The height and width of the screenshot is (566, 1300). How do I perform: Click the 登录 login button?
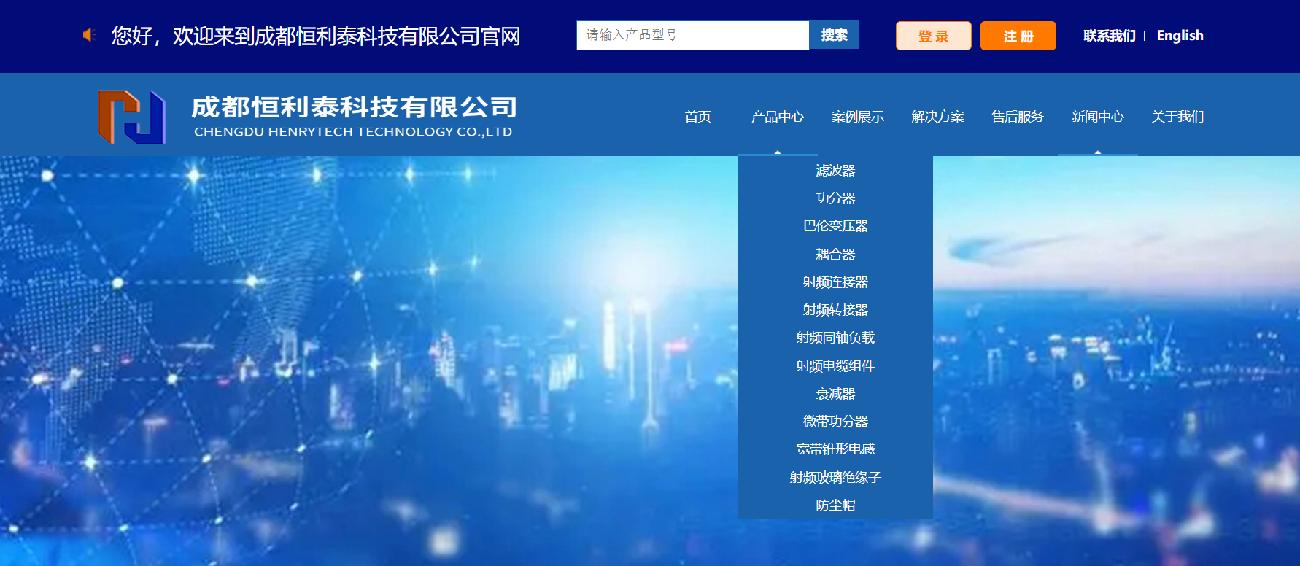[x=933, y=36]
